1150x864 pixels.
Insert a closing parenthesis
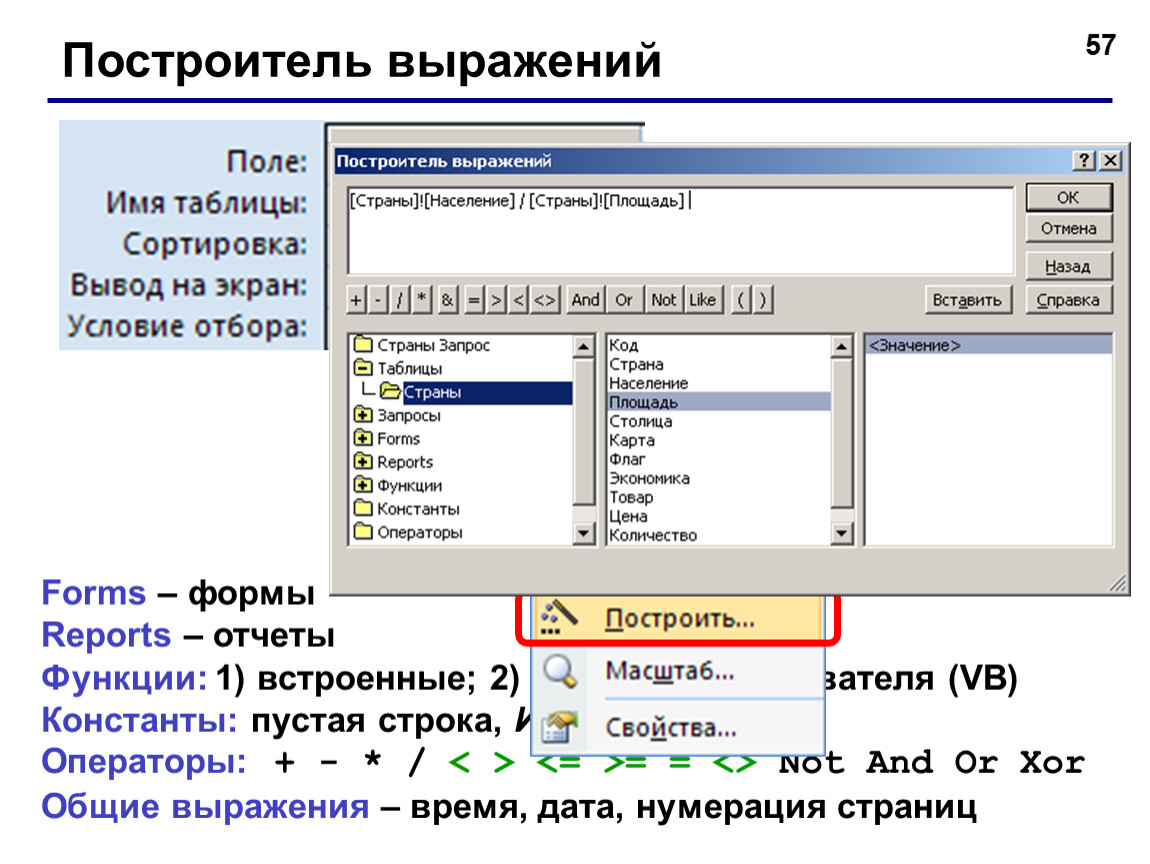pos(763,300)
